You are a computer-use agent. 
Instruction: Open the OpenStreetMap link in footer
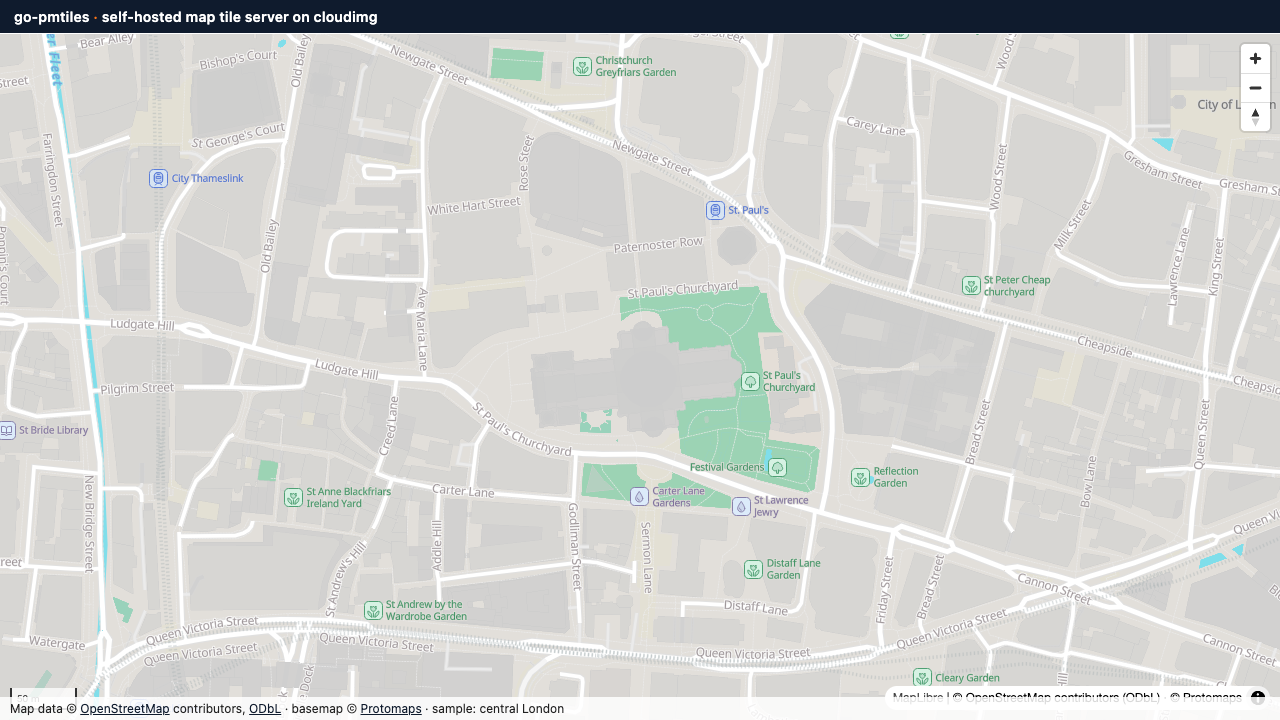pos(125,709)
